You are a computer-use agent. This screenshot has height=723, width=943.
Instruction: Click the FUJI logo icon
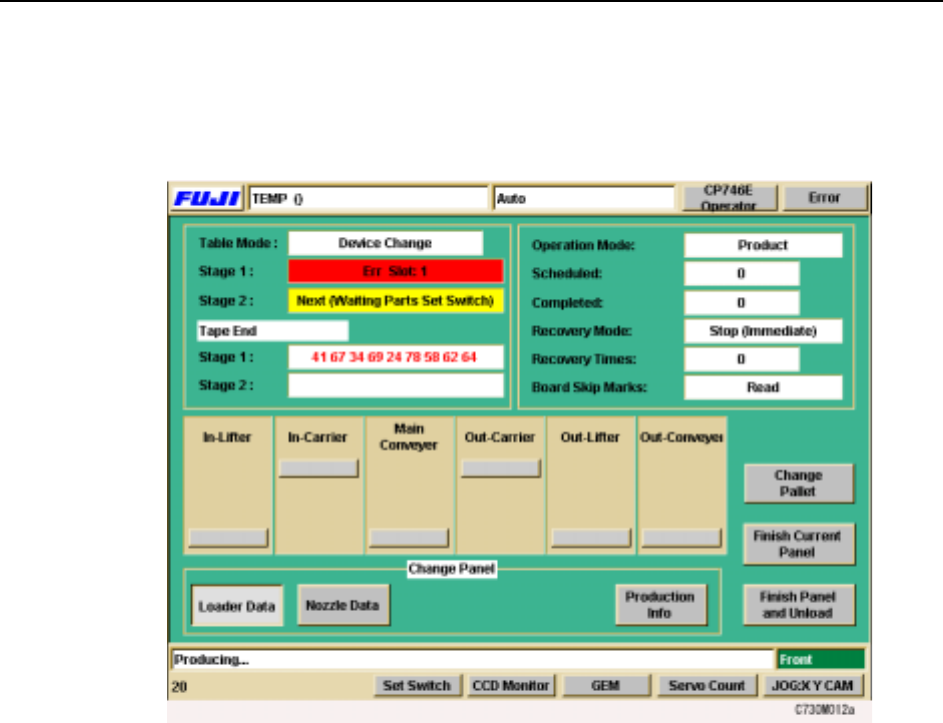[x=207, y=198]
